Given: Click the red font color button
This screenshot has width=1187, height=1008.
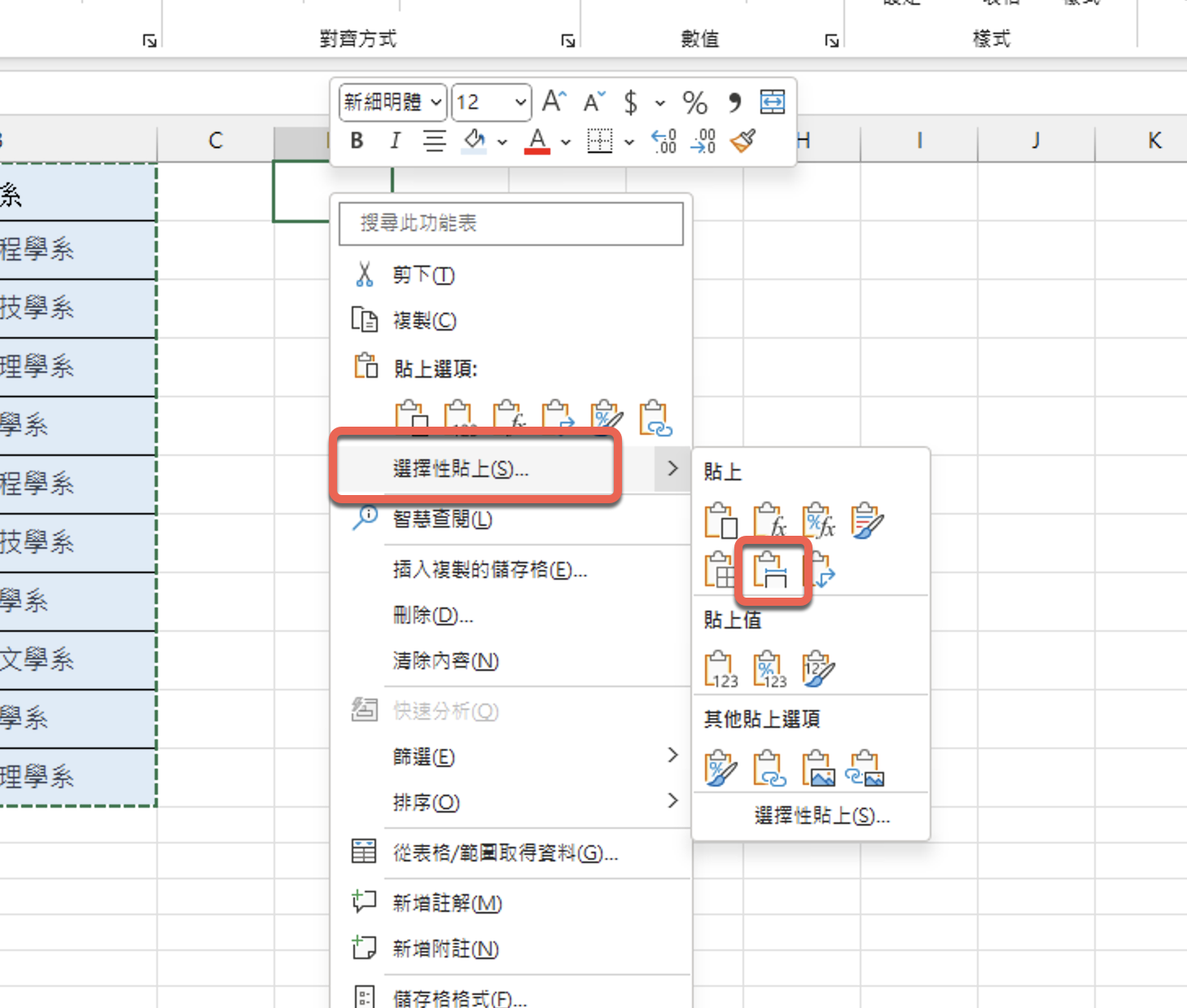Looking at the screenshot, I should coord(537,142).
